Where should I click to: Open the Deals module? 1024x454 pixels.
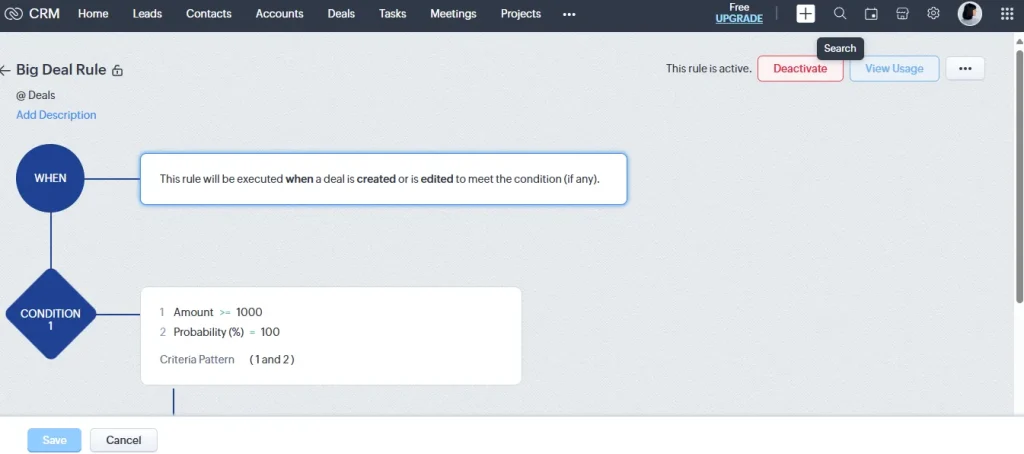341,14
